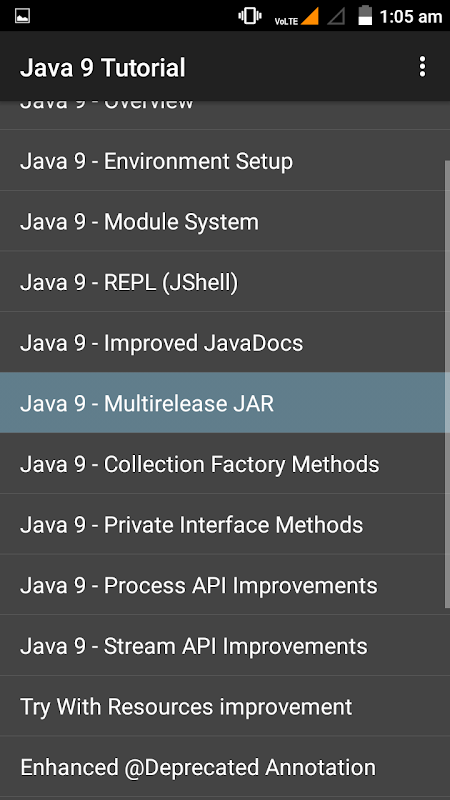Select Java 9 - Module System item
450x800 pixels.
pos(225,221)
